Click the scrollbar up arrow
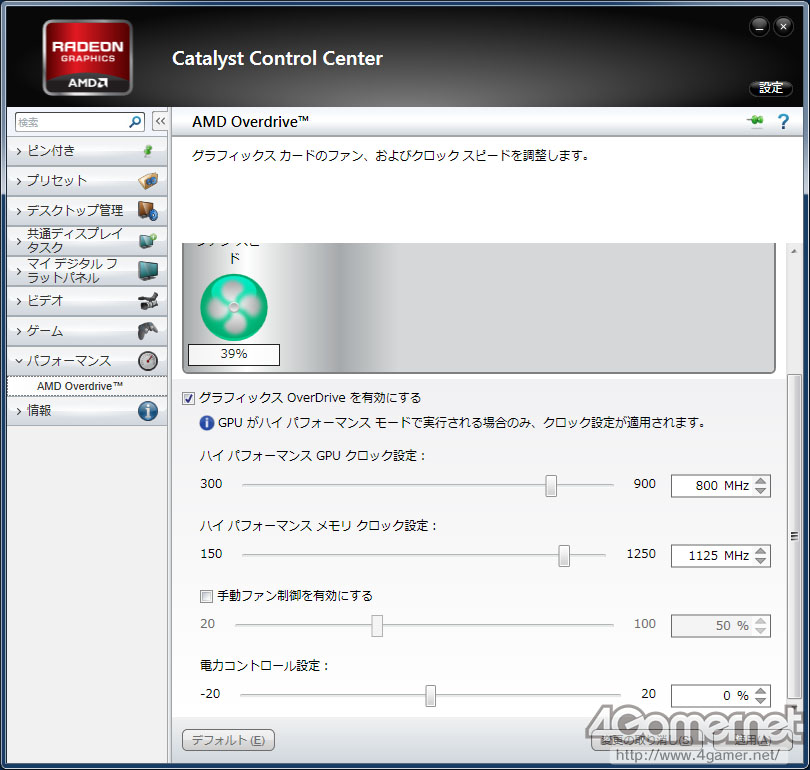The height and width of the screenshot is (770, 810). tap(795, 251)
